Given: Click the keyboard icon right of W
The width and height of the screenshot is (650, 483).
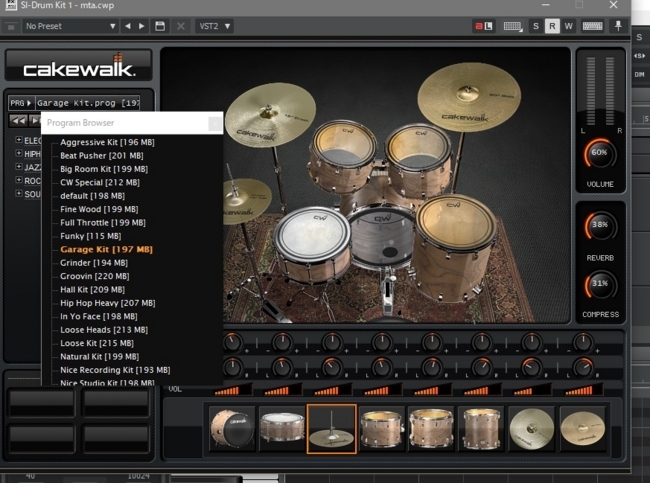Looking at the screenshot, I should coord(592,26).
